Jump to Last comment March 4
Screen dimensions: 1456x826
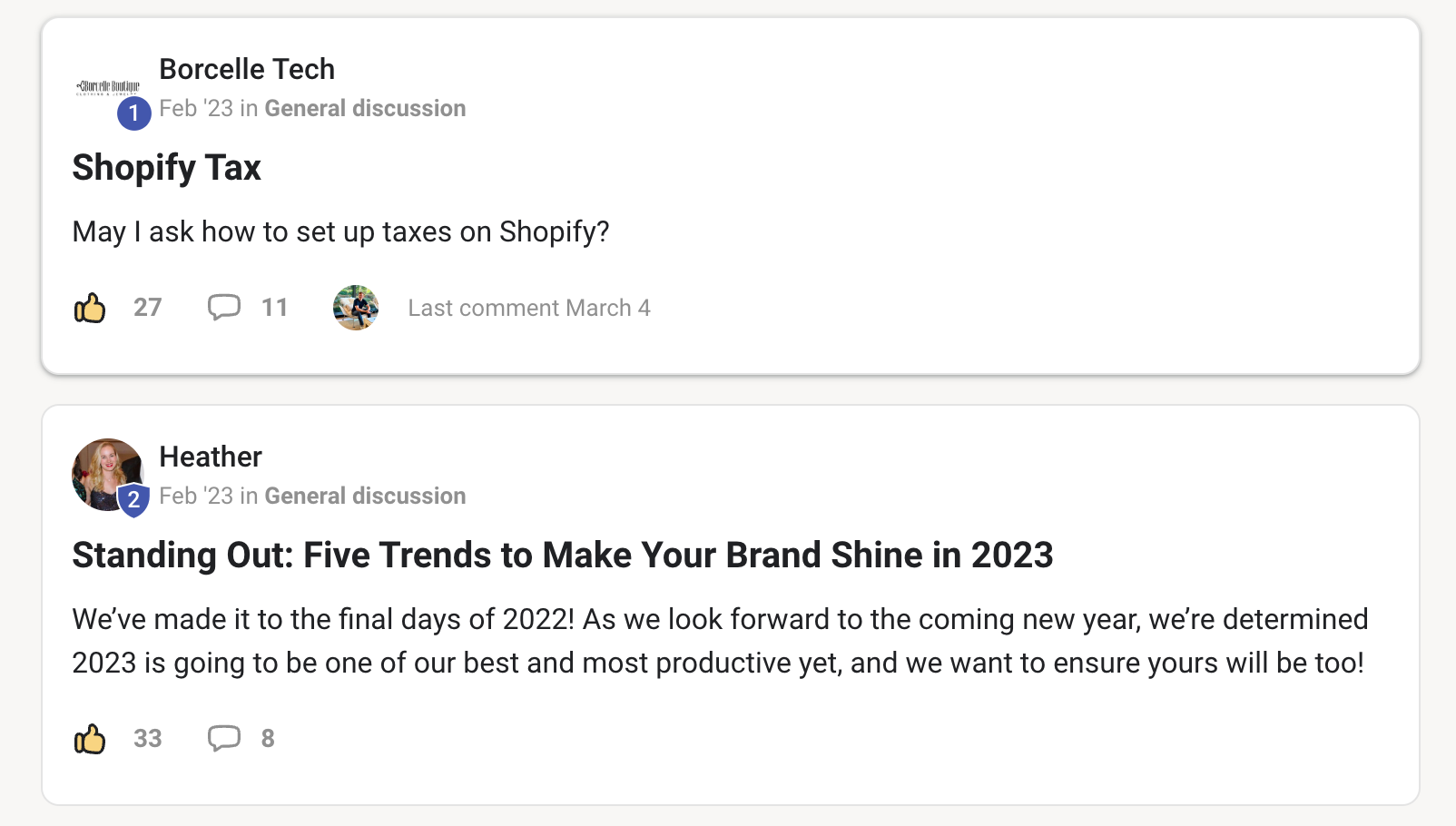click(x=528, y=308)
